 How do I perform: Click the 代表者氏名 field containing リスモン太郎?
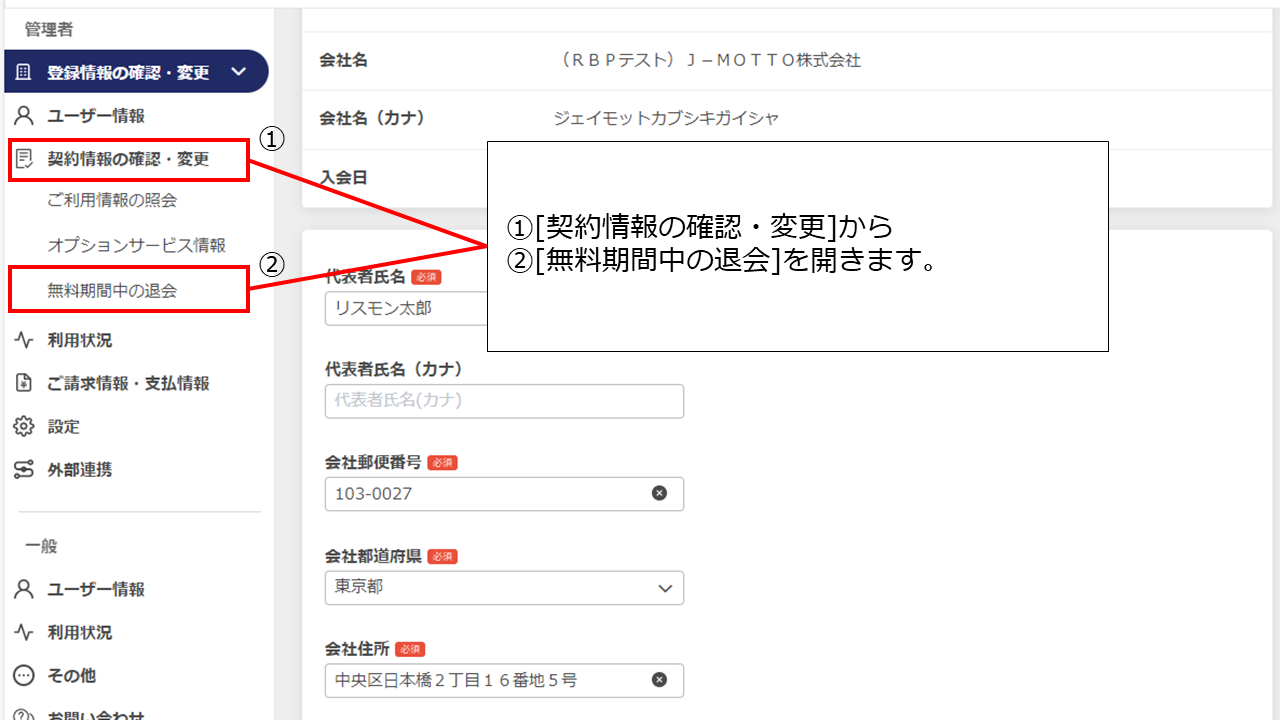click(406, 308)
